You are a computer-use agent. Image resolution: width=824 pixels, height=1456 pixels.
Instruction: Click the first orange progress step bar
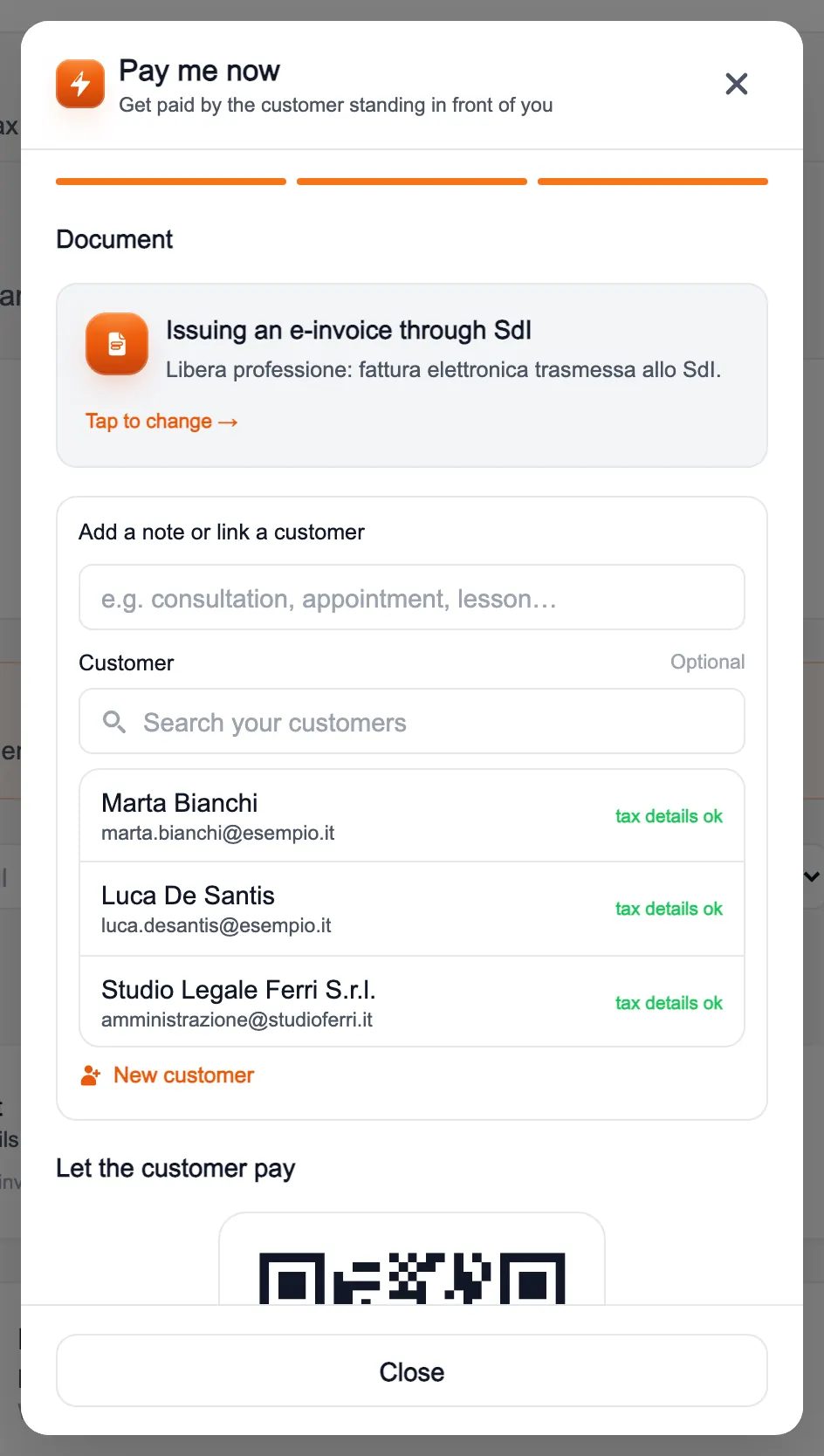pyautogui.click(x=171, y=182)
